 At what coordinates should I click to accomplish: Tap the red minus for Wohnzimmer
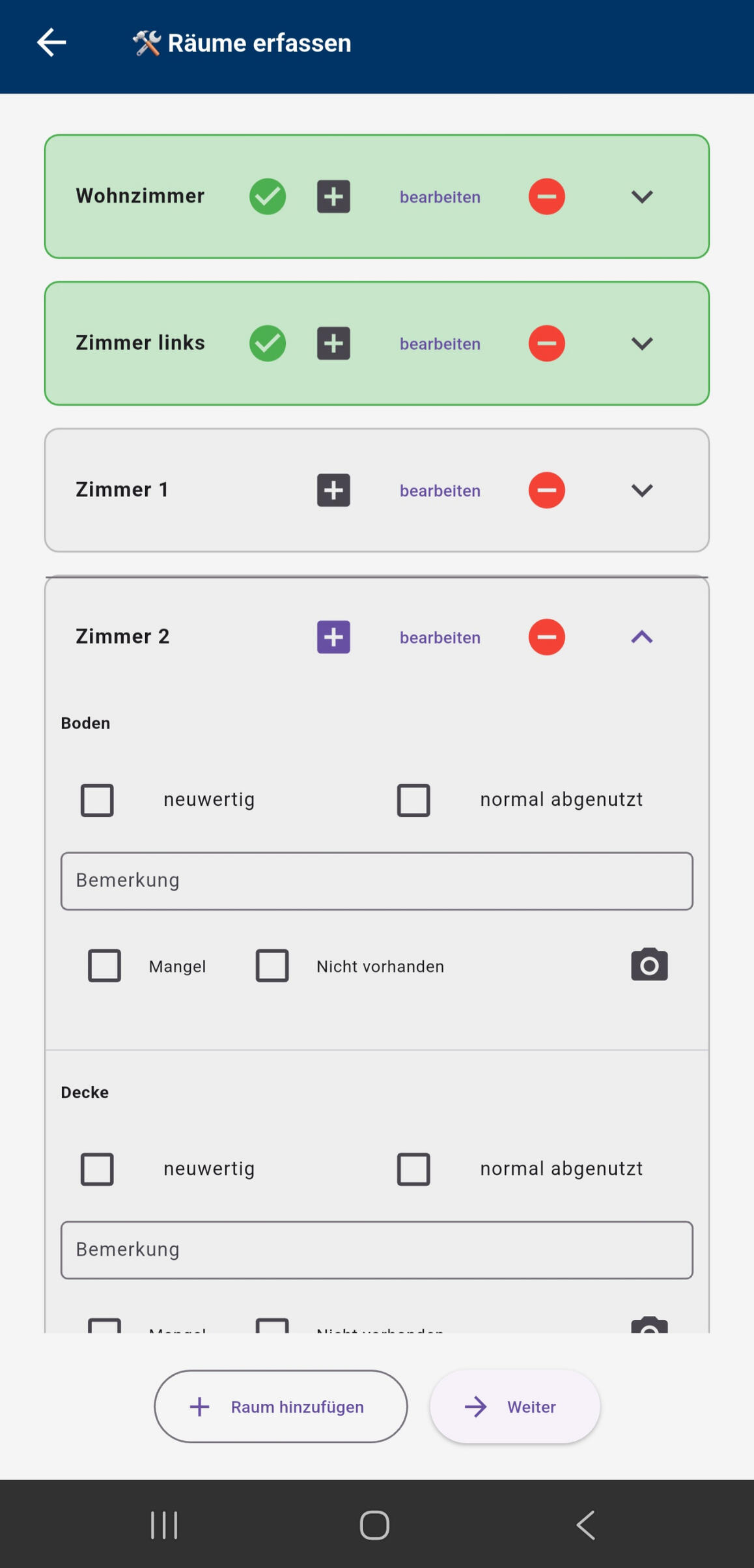(546, 197)
